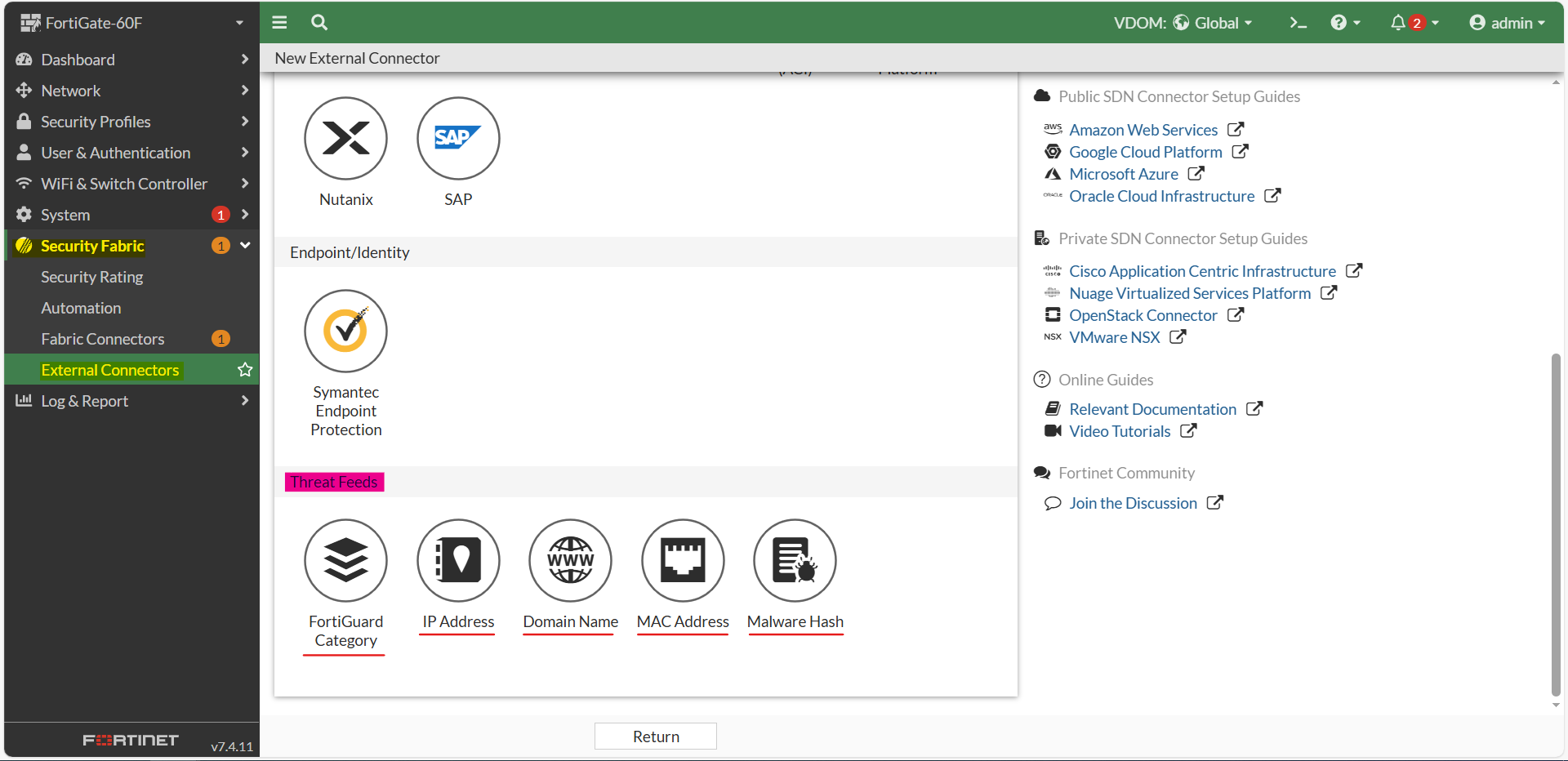Screen dimensions: 1568x761
Task: Open OpenStack Connector guide
Action: (1143, 315)
